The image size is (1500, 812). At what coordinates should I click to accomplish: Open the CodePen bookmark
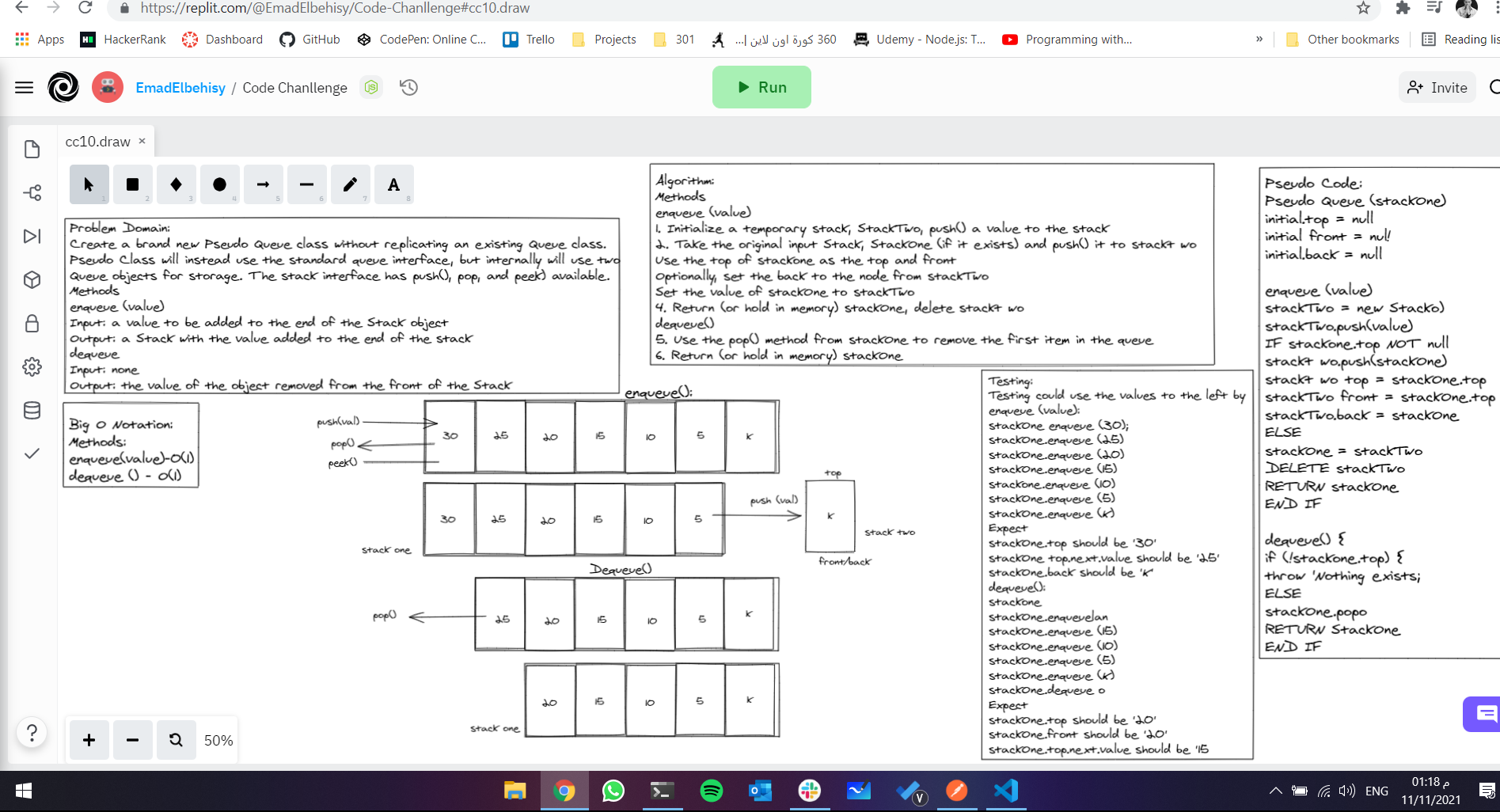(422, 40)
